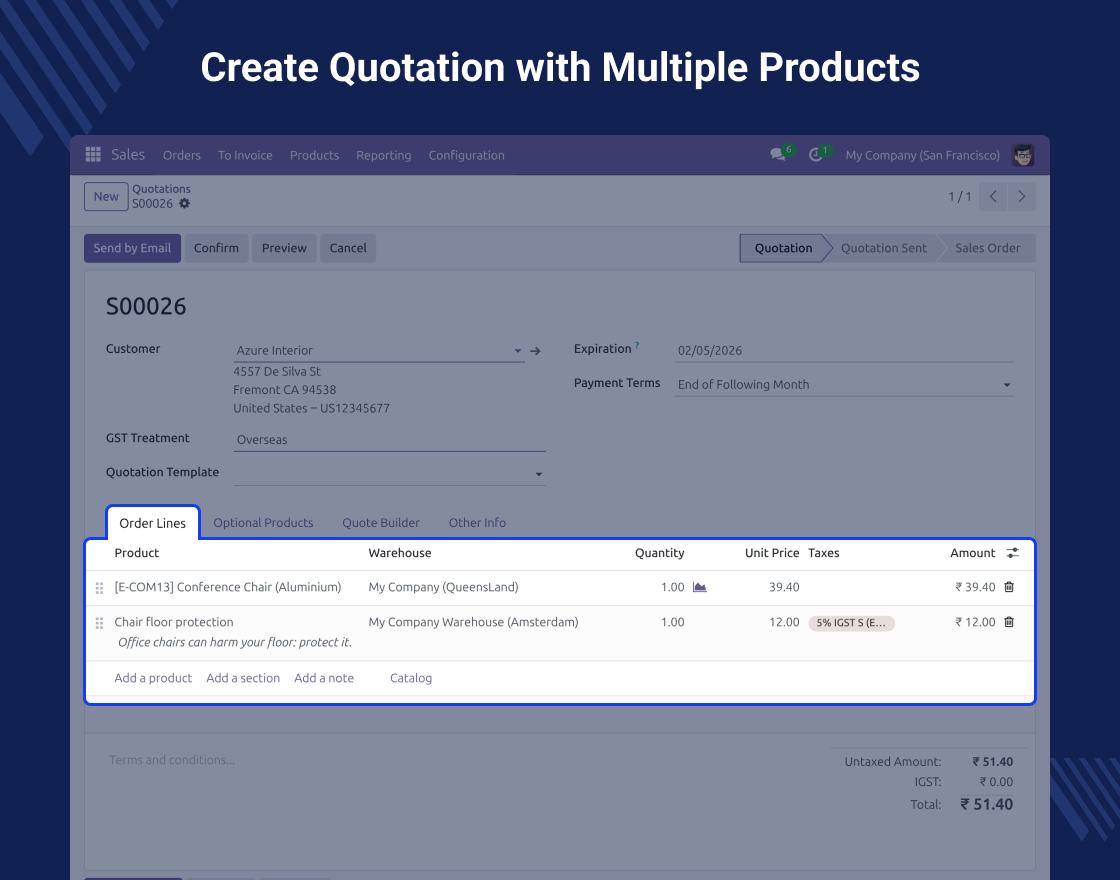Click My Company Warehouse (Amsterdam) cell
This screenshot has height=880, width=1120.
474,622
